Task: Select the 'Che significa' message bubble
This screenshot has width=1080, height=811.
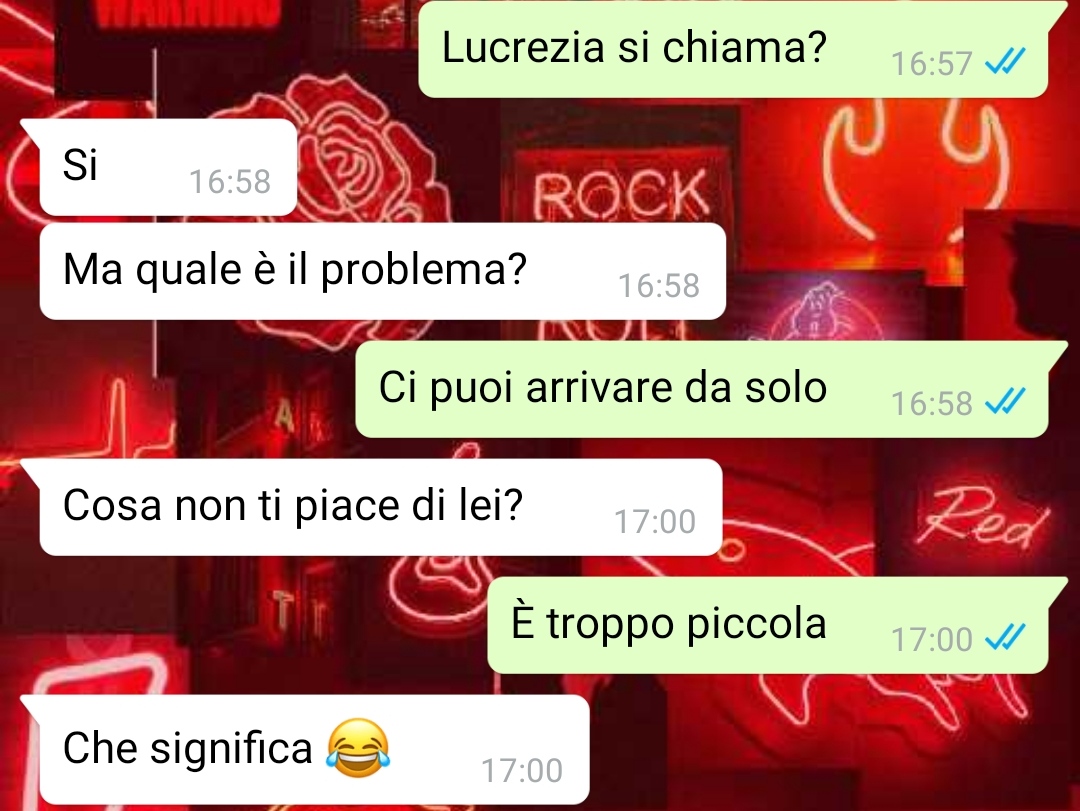Action: [x=314, y=750]
